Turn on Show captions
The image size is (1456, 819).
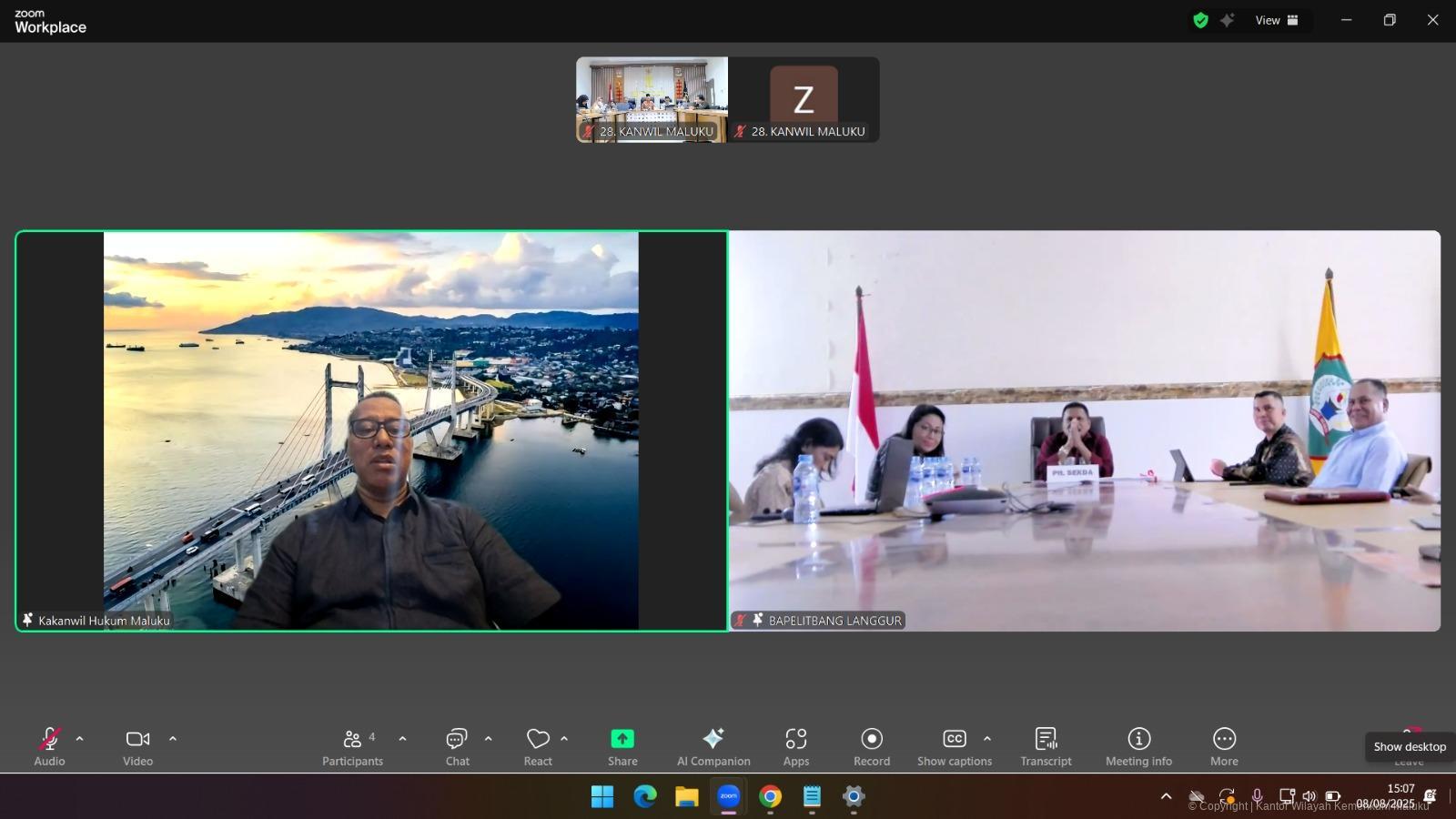[x=955, y=747]
